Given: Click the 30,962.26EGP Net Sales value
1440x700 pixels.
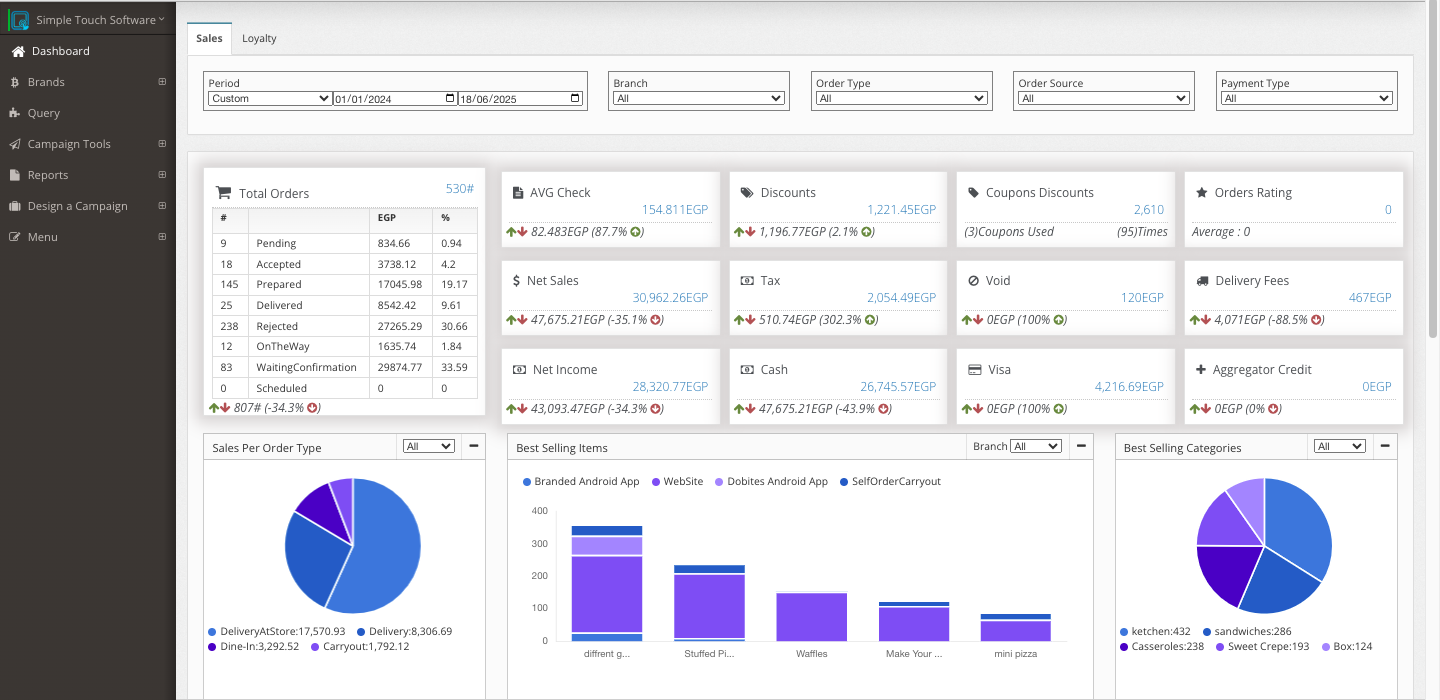Looking at the screenshot, I should pos(670,298).
